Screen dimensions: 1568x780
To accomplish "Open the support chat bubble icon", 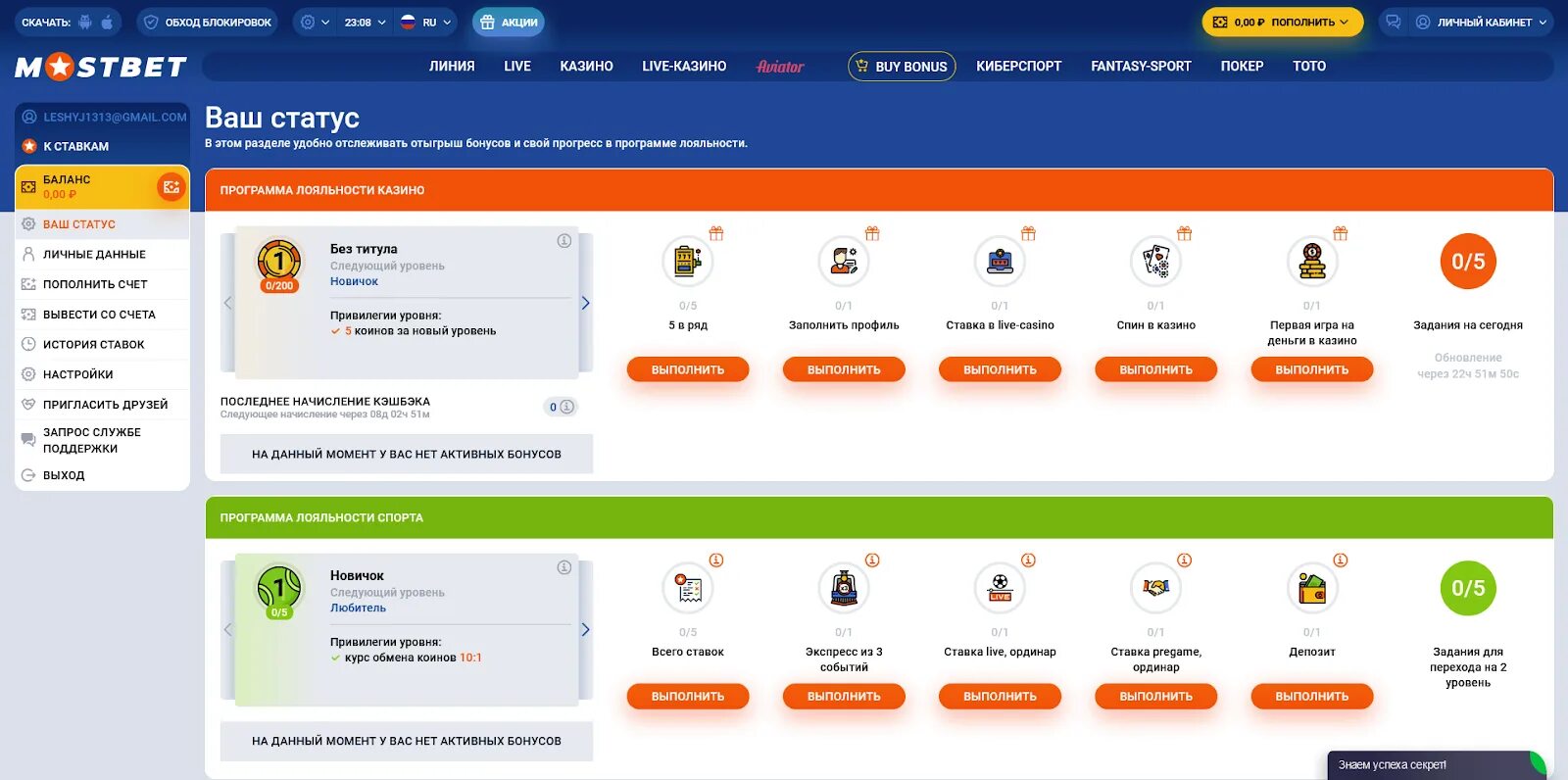I will click(x=1393, y=22).
